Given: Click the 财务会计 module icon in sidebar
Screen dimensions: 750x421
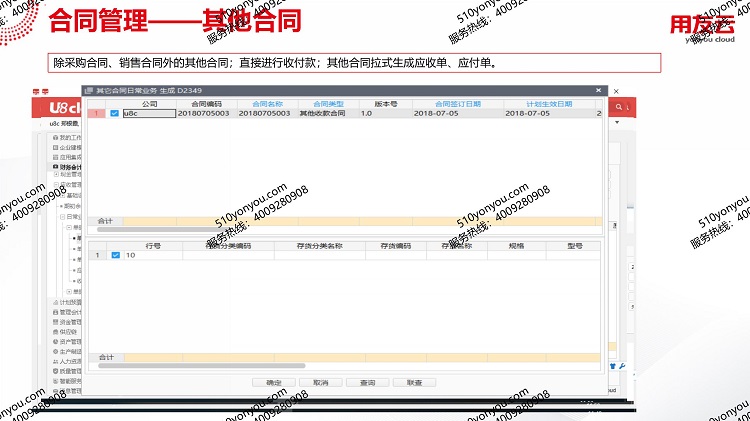Looking at the screenshot, I should (x=53, y=166).
